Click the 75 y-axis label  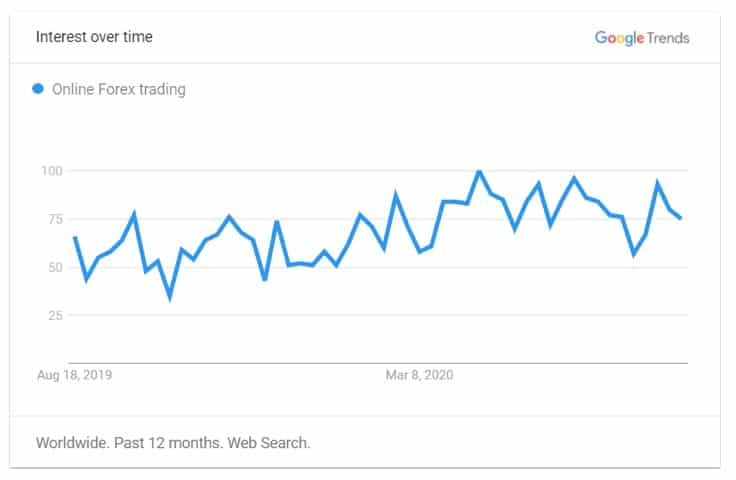coord(54,219)
